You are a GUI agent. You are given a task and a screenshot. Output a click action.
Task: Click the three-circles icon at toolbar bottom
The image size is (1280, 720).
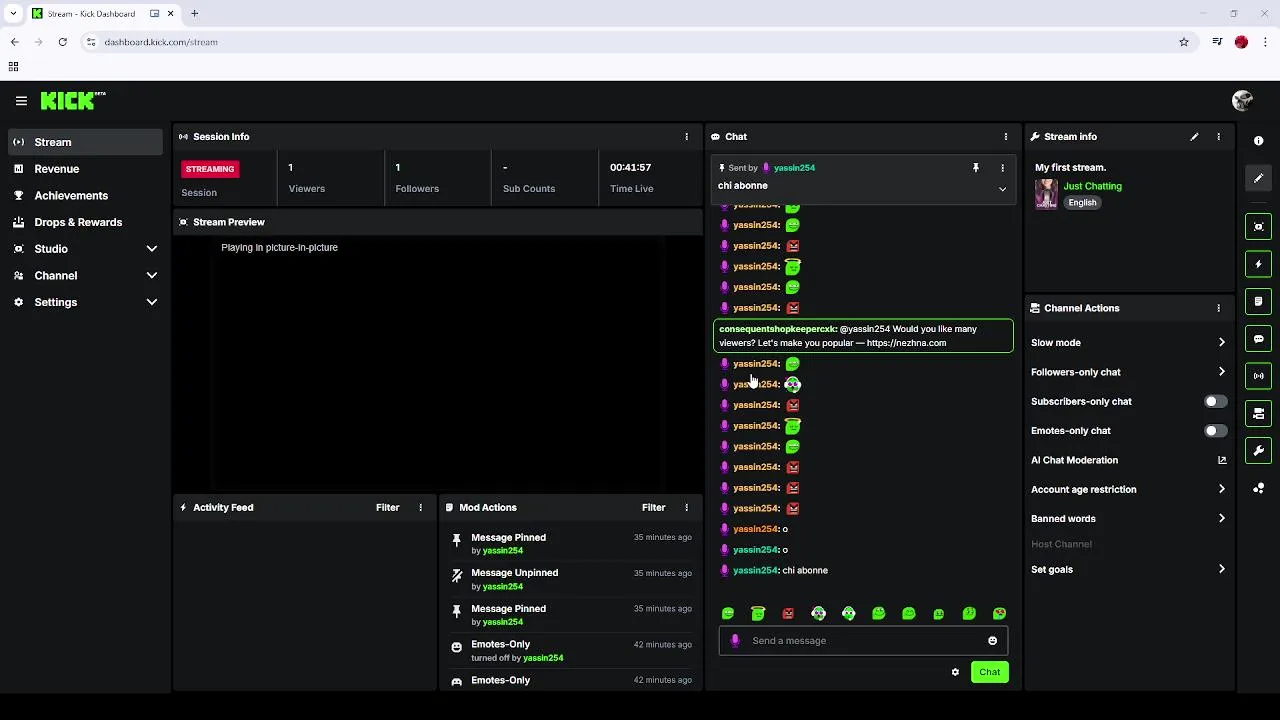(x=1259, y=488)
